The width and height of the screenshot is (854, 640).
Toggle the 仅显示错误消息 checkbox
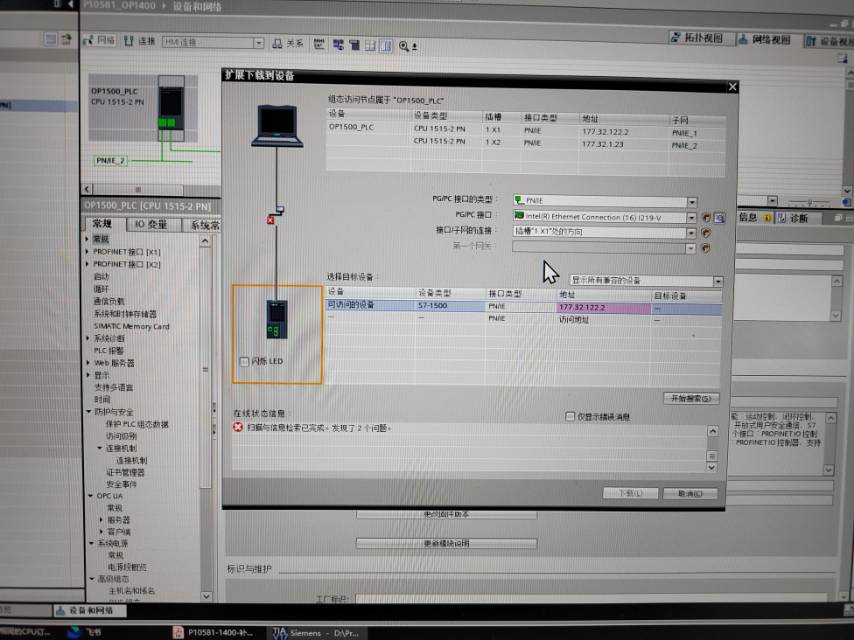[x=570, y=417]
